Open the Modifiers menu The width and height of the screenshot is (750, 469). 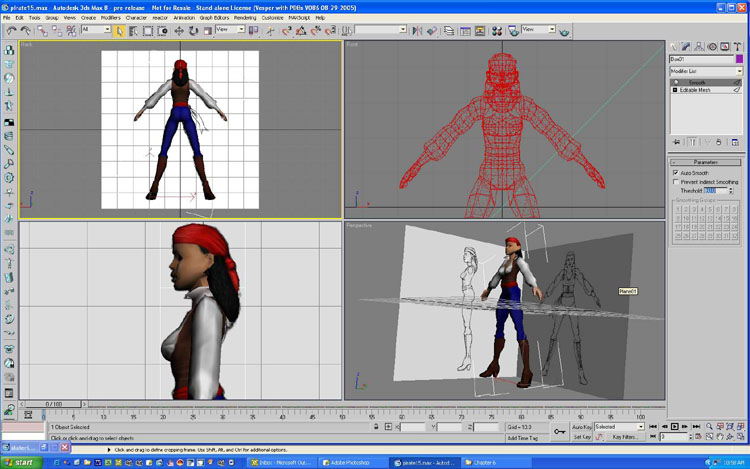[111, 18]
